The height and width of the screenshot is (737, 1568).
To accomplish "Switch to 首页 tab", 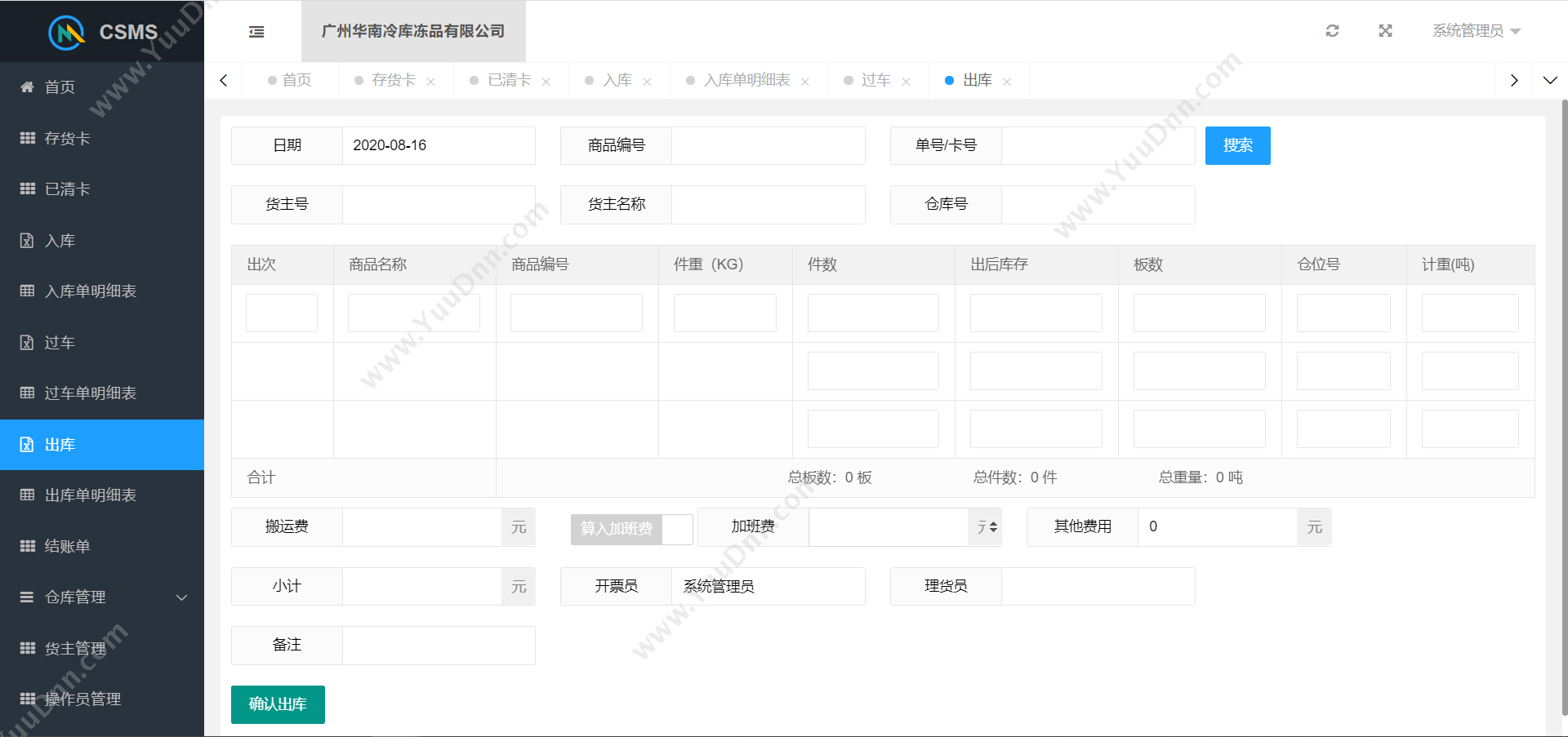I will pyautogui.click(x=291, y=80).
